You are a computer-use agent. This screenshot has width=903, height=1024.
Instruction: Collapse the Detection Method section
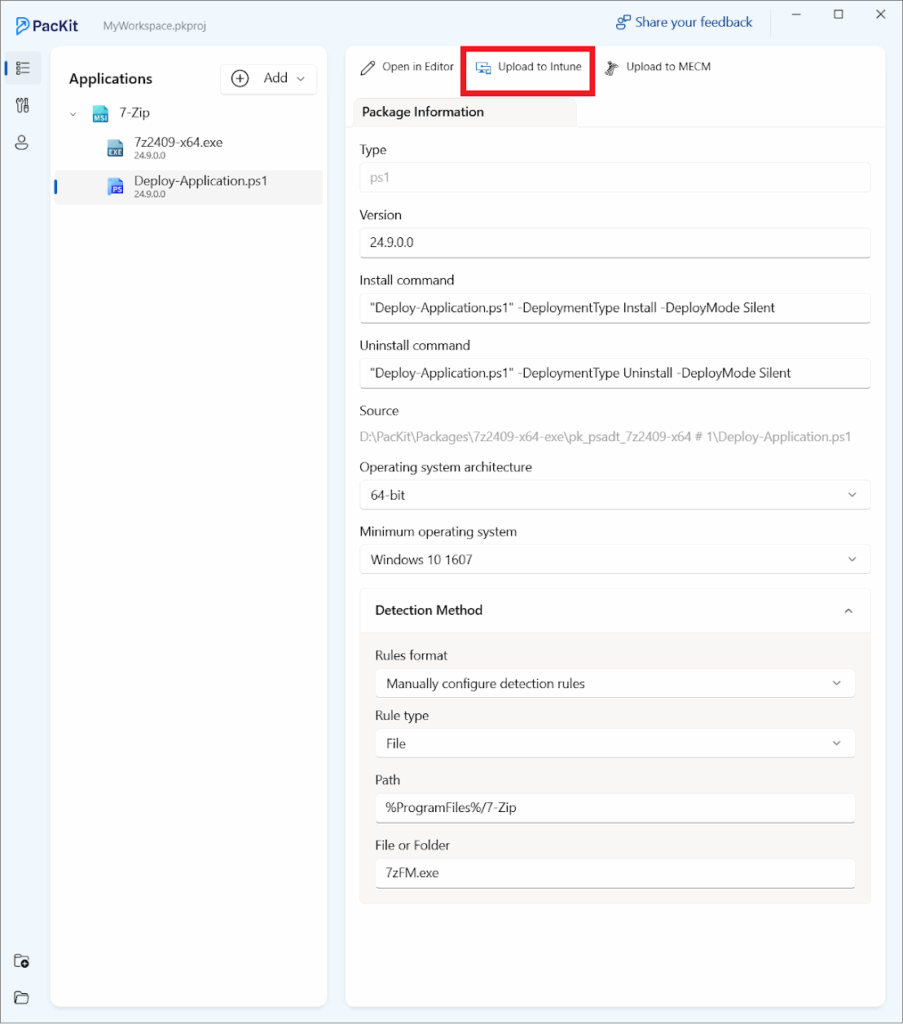[848, 610]
